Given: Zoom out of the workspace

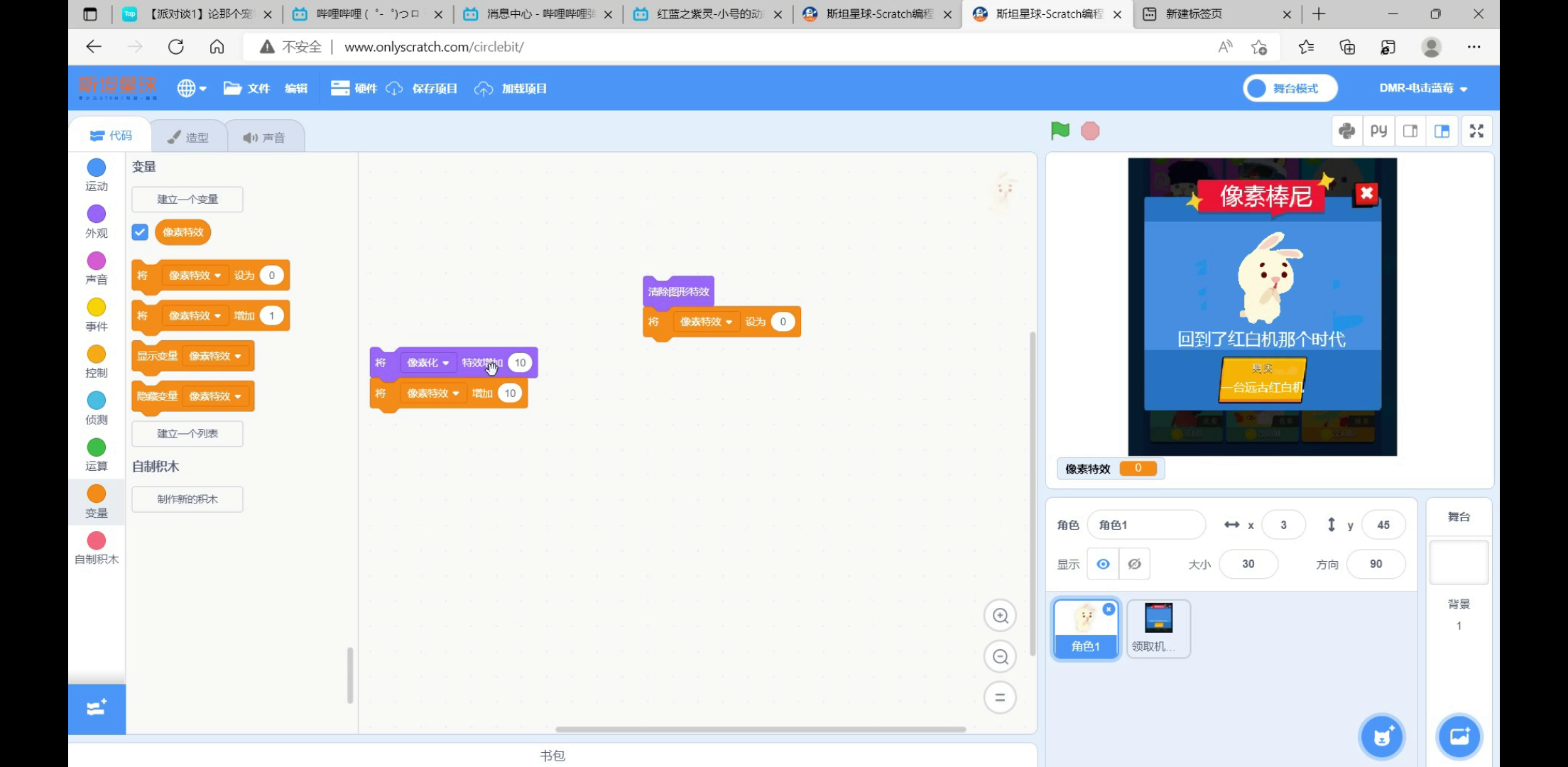Looking at the screenshot, I should coord(1000,657).
